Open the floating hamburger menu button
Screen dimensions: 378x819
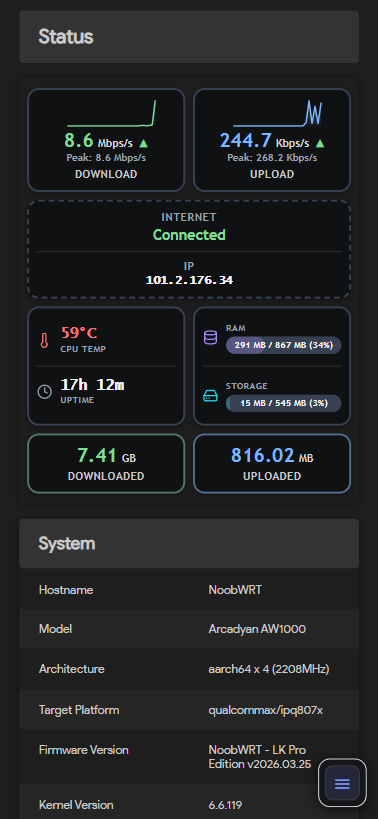(x=342, y=783)
